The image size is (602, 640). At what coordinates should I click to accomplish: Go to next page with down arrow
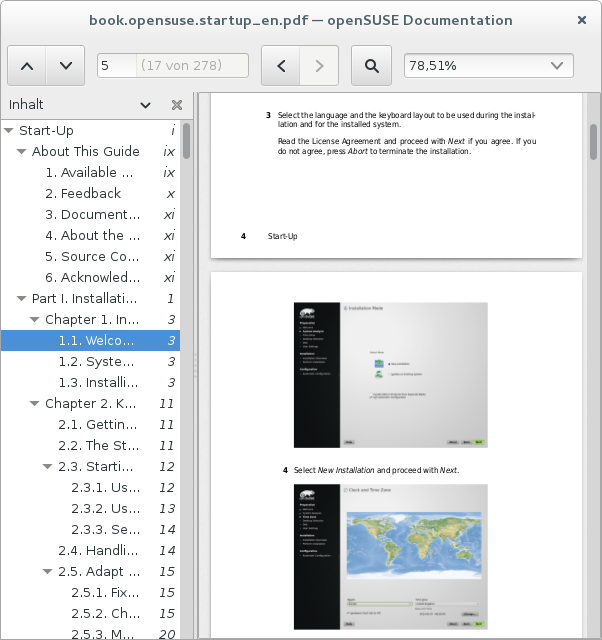coord(65,66)
